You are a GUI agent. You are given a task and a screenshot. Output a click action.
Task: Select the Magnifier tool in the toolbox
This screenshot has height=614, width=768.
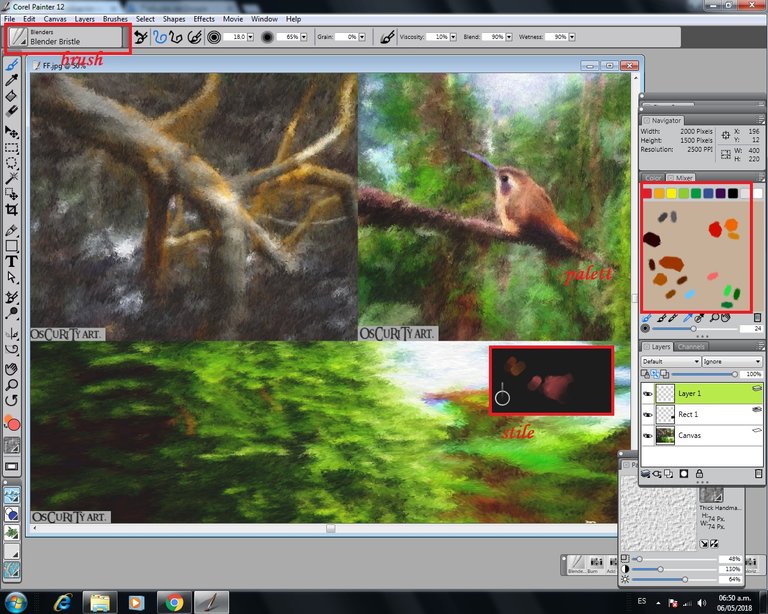(x=12, y=384)
